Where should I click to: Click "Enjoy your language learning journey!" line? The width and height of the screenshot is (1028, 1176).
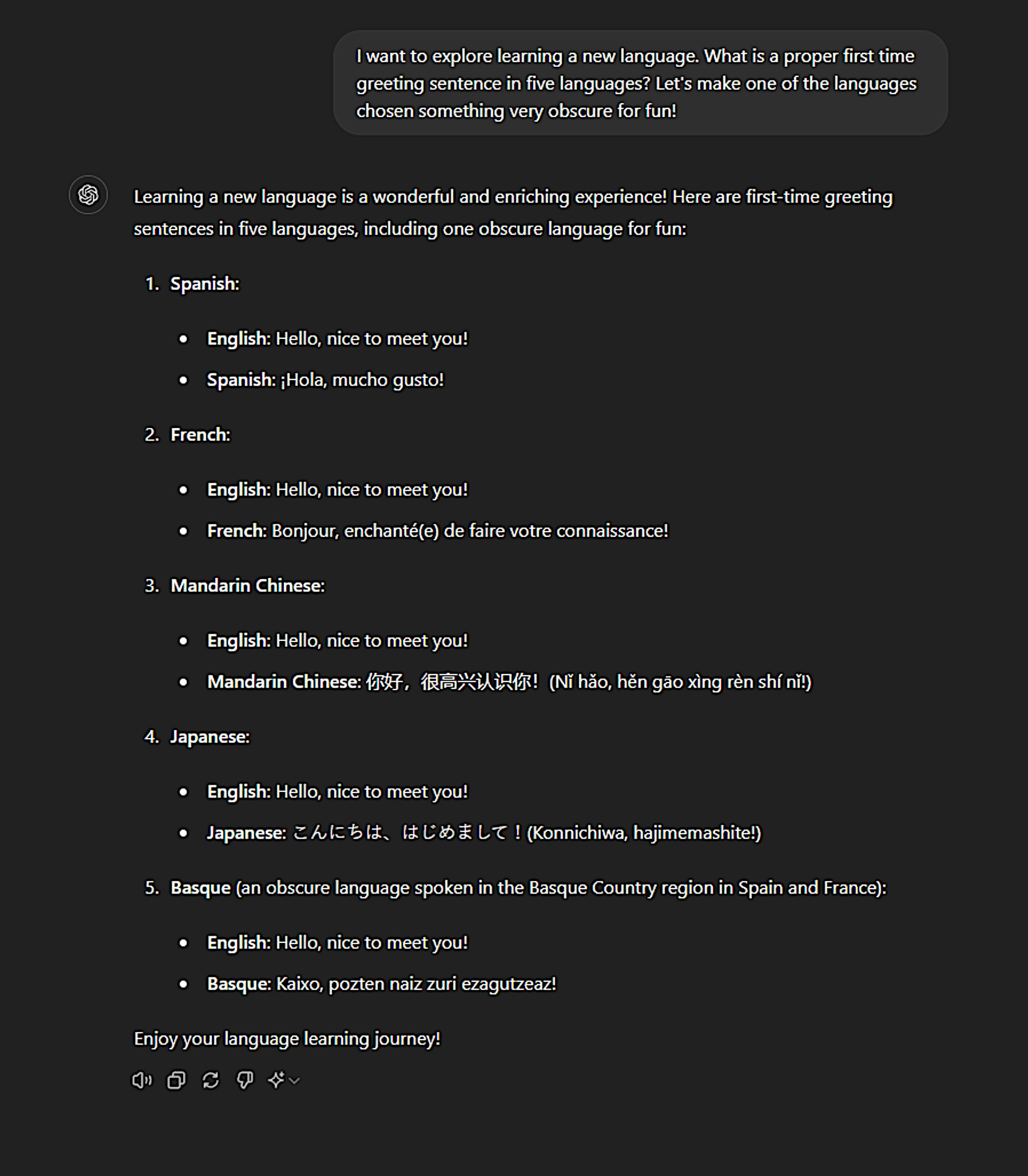(x=287, y=1039)
